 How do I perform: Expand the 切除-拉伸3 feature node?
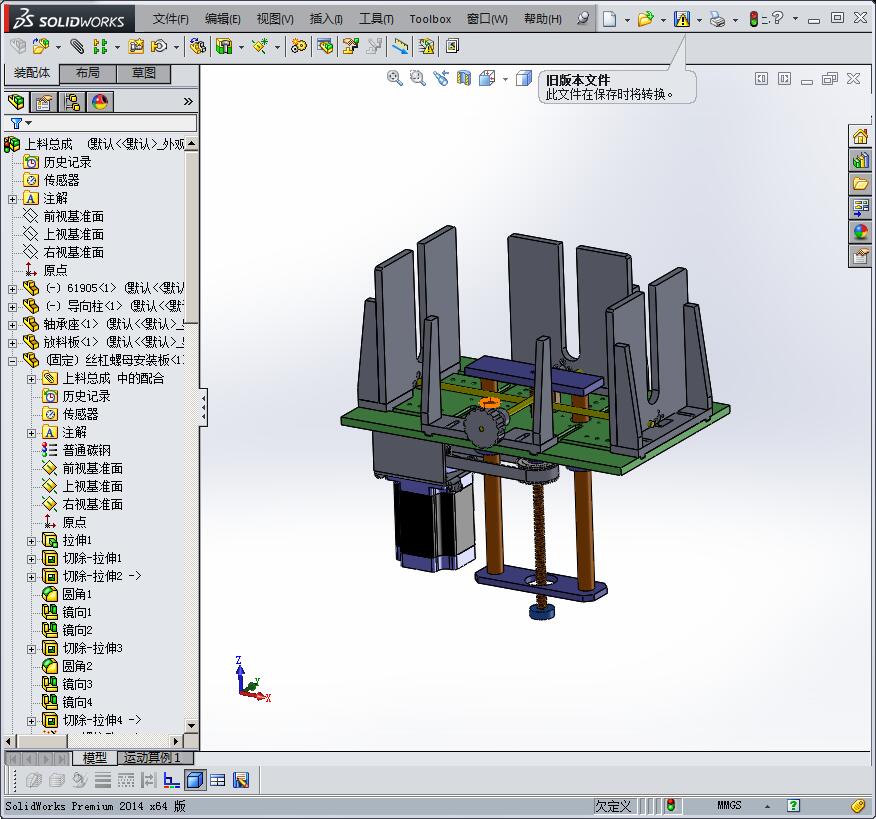click(31, 649)
